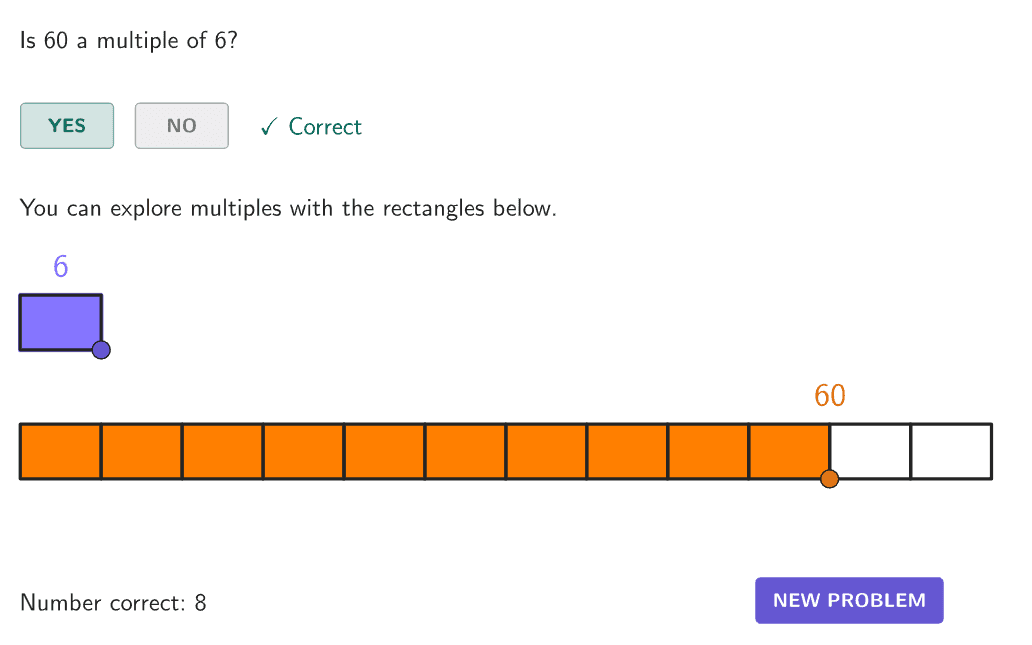
Task: Click the purple number 6 label
Action: coord(61,267)
